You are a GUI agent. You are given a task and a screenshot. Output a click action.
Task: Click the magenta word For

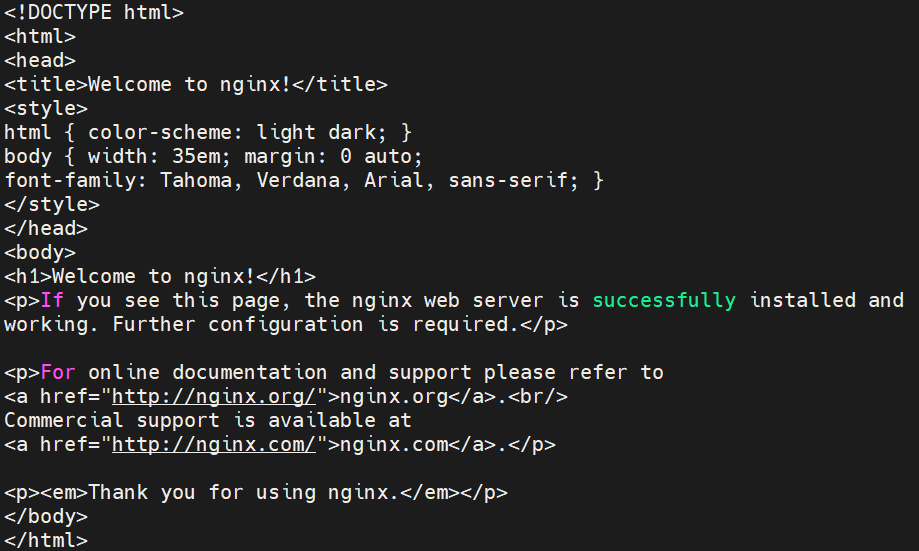(58, 373)
